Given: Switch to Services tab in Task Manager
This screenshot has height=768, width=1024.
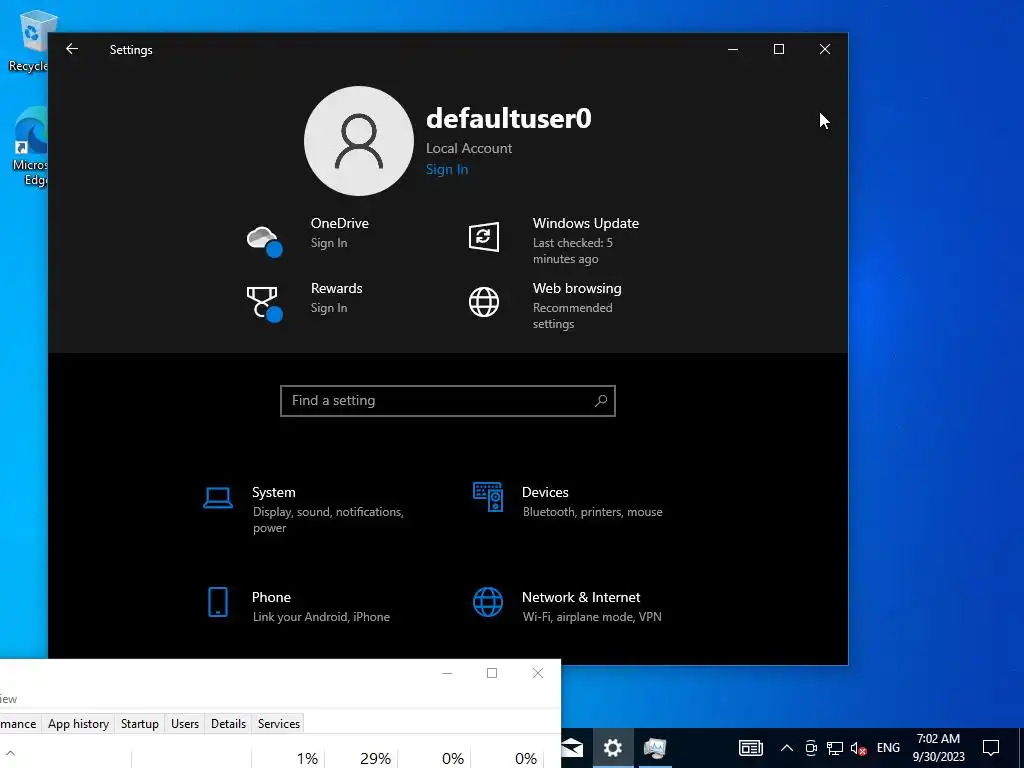Looking at the screenshot, I should point(279,724).
